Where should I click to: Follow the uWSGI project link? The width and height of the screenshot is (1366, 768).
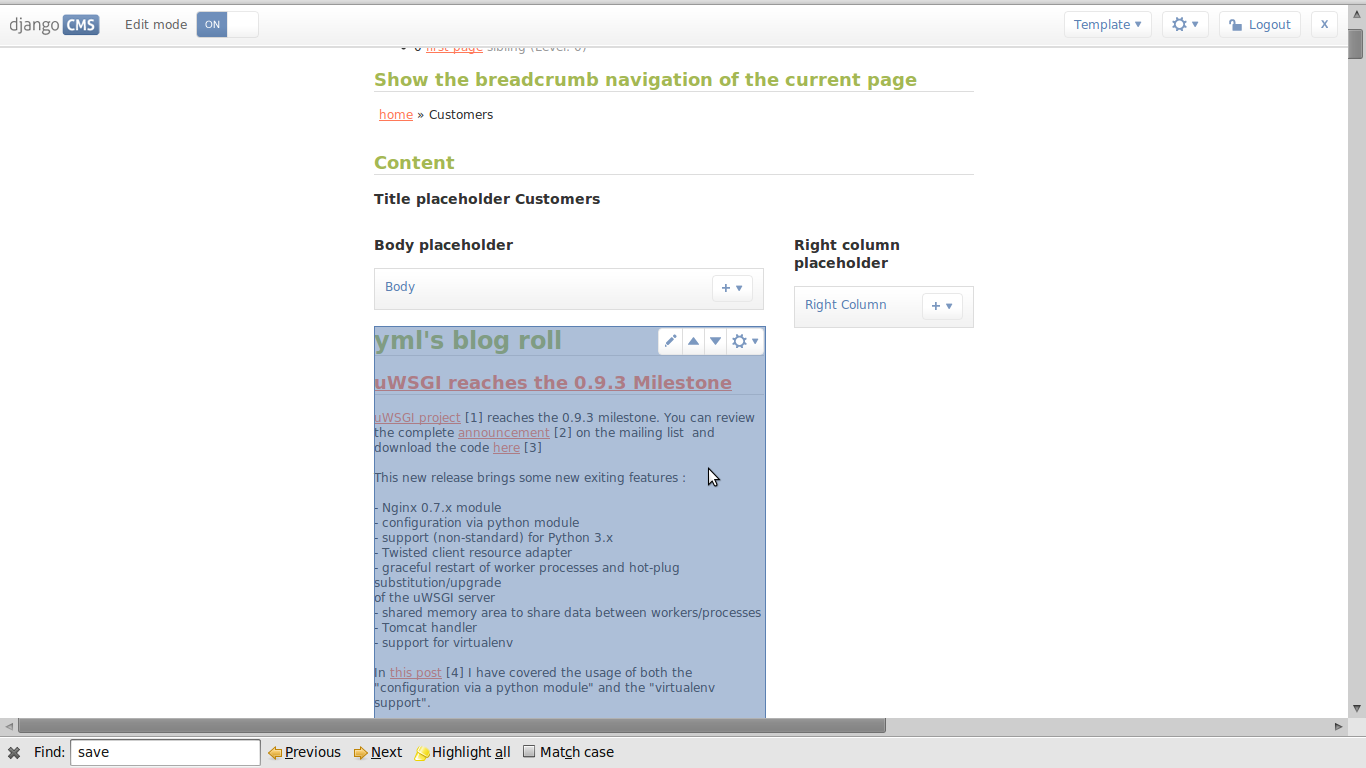[x=417, y=417]
